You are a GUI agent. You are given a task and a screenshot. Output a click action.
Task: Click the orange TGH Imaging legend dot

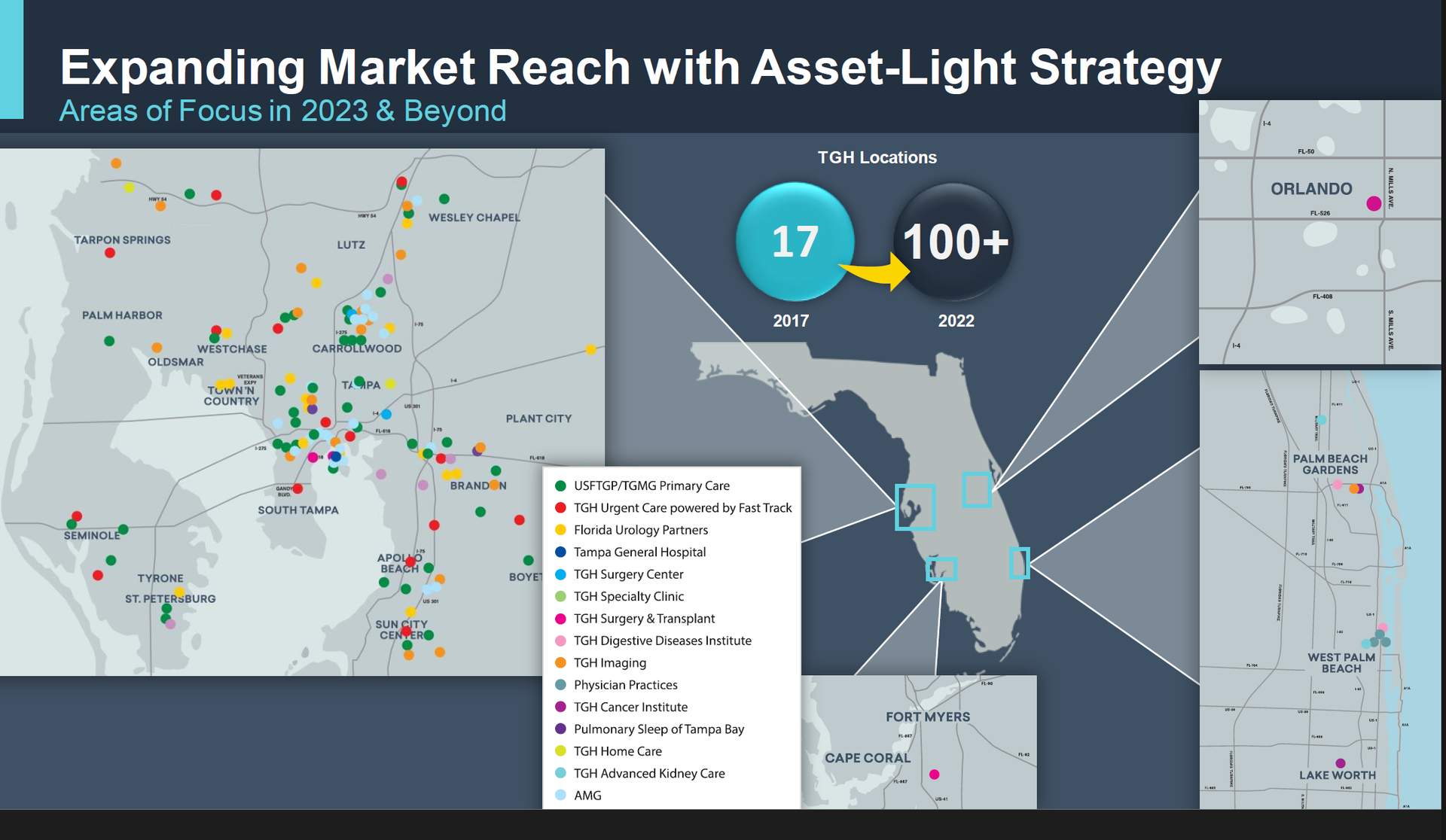pos(560,663)
